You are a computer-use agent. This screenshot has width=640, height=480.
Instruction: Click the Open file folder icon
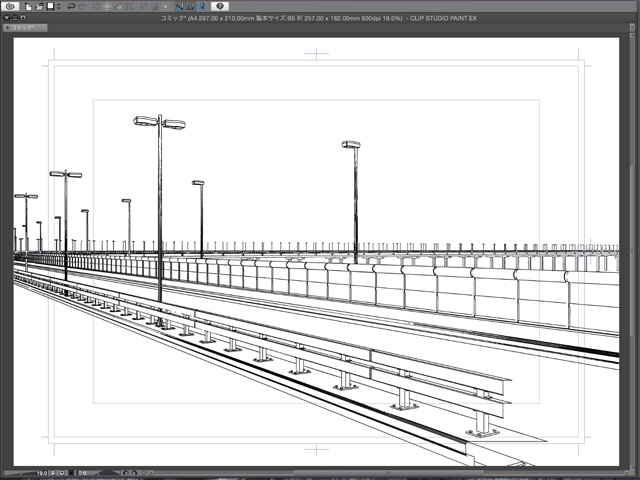[x=39, y=7]
